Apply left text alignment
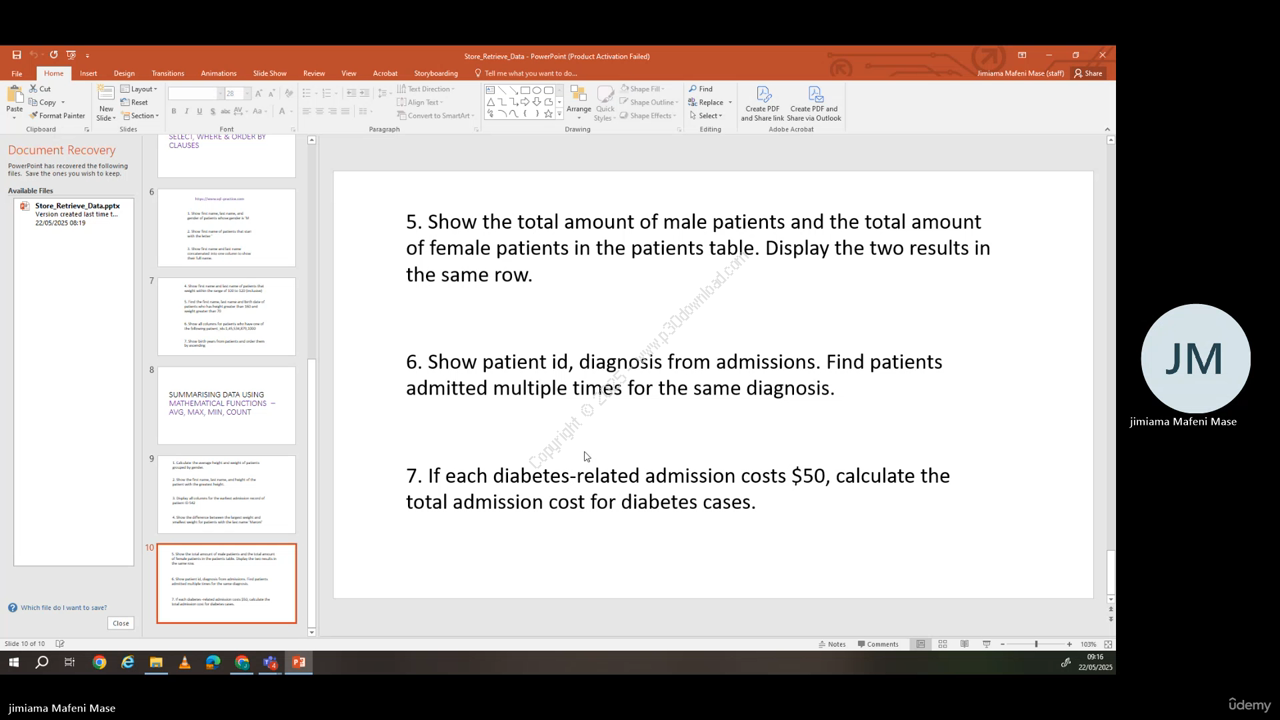 pyautogui.click(x=307, y=111)
